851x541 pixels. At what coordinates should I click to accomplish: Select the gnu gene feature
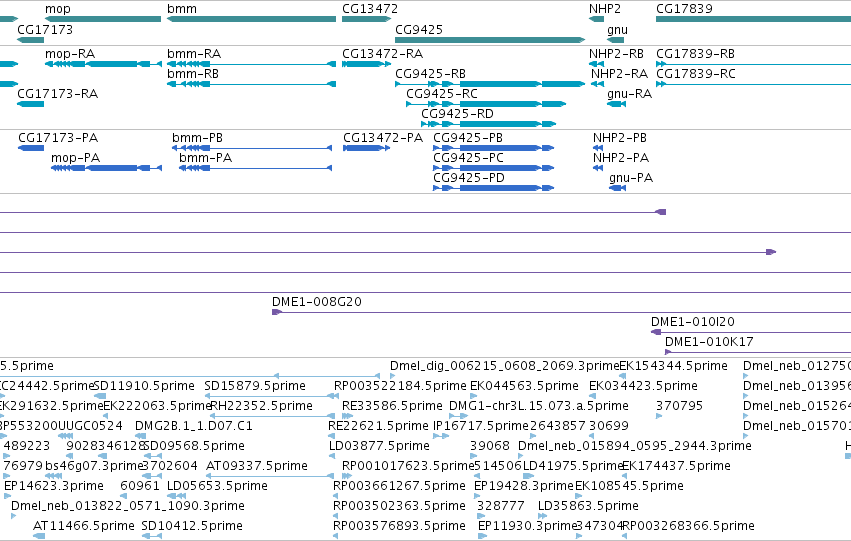(615, 40)
